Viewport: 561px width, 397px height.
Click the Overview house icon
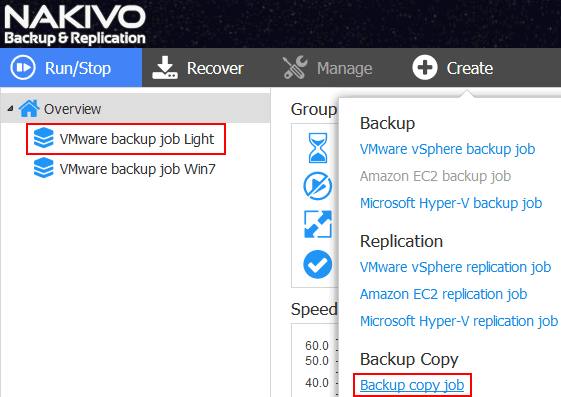[x=29, y=108]
